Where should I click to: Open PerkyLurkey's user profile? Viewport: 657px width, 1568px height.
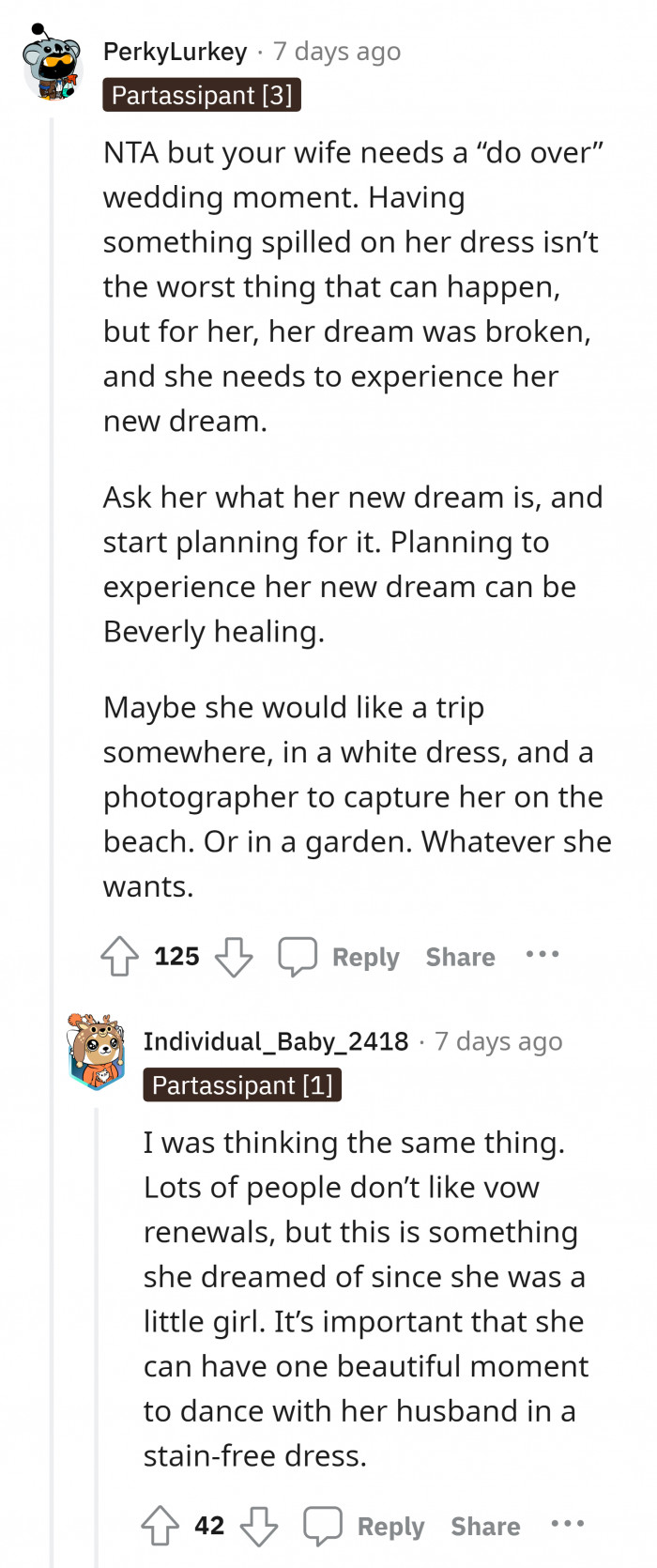(176, 52)
